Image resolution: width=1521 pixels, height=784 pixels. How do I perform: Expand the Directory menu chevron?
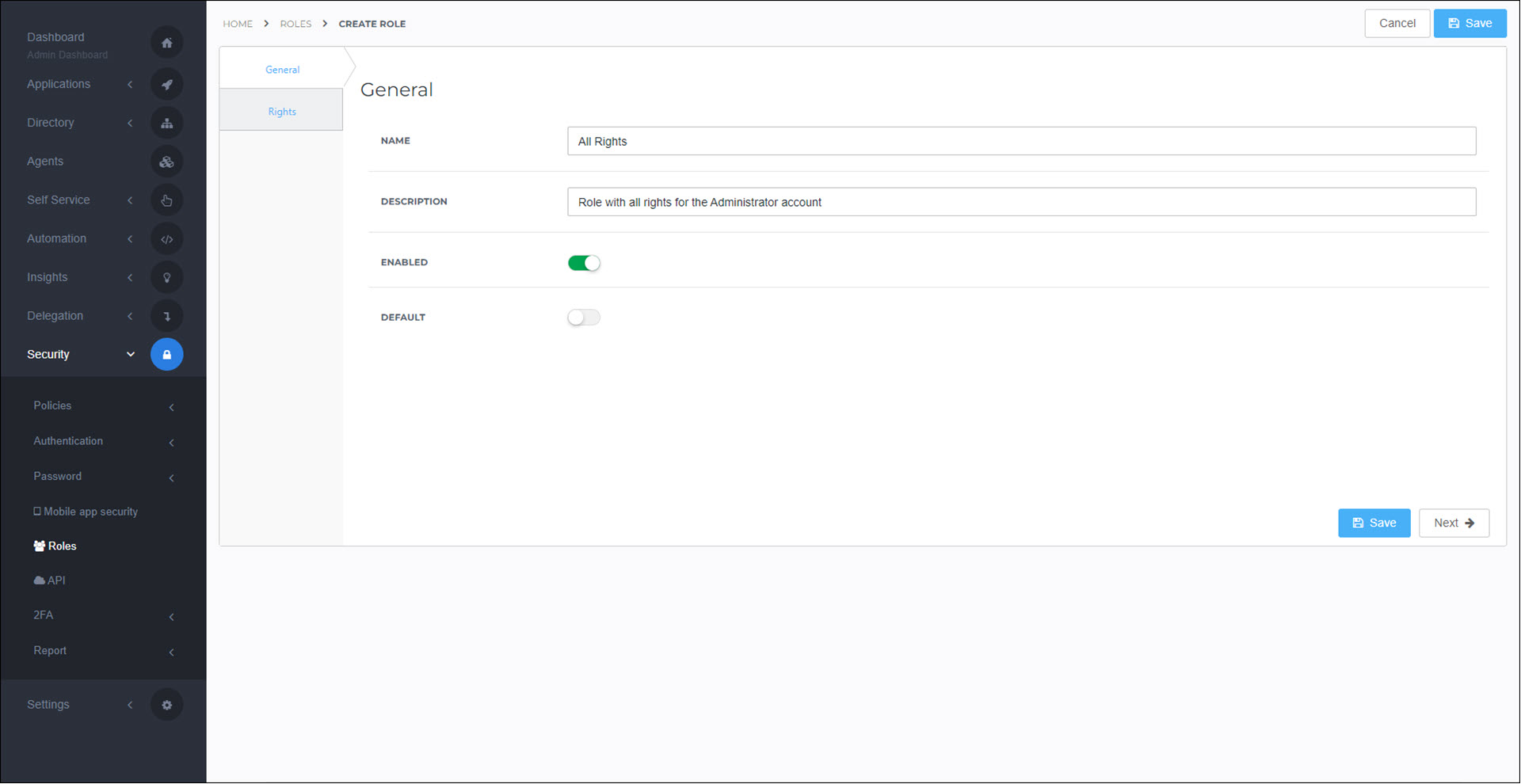click(130, 123)
